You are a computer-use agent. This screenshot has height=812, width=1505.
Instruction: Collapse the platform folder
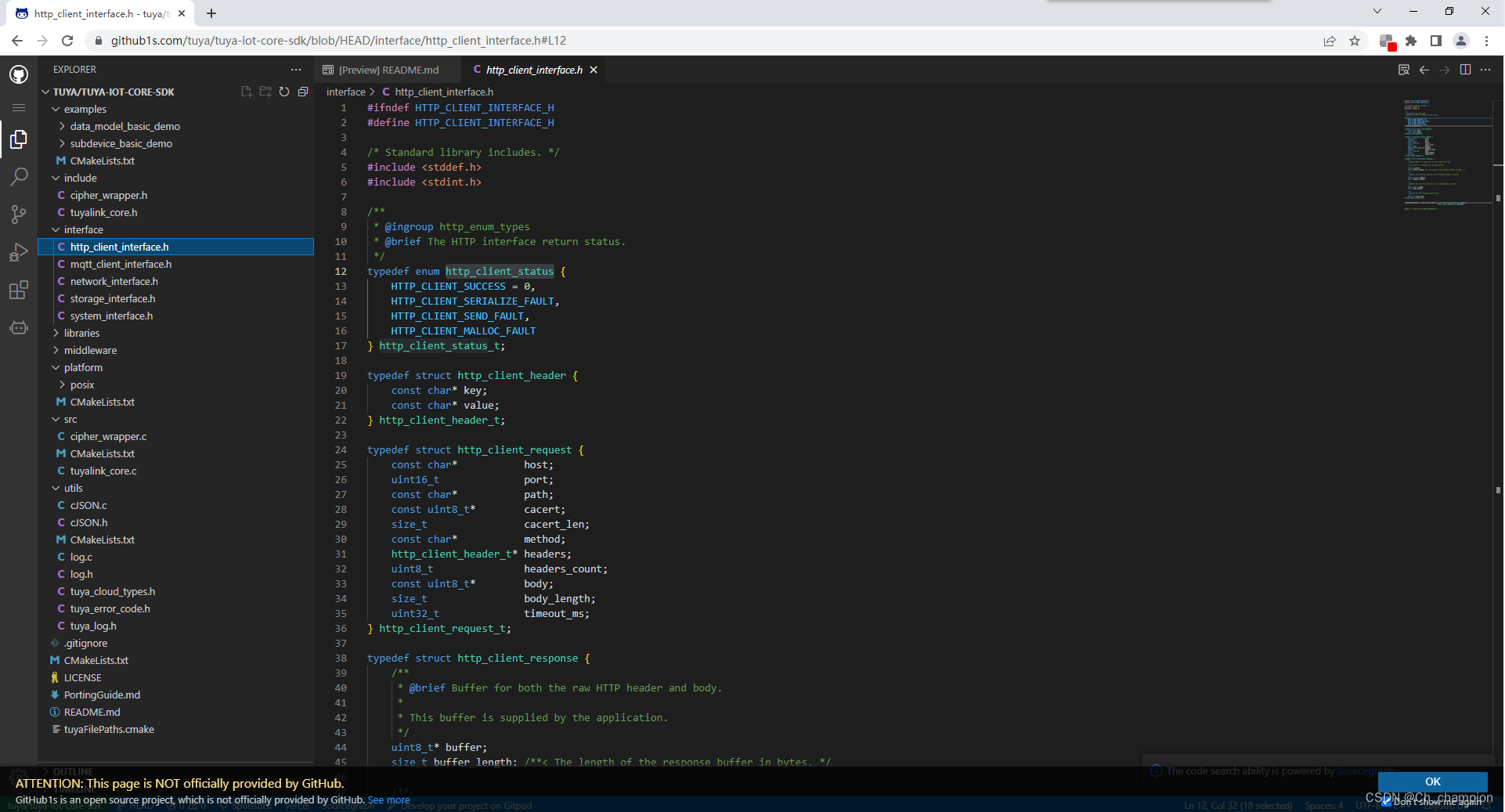coord(56,367)
